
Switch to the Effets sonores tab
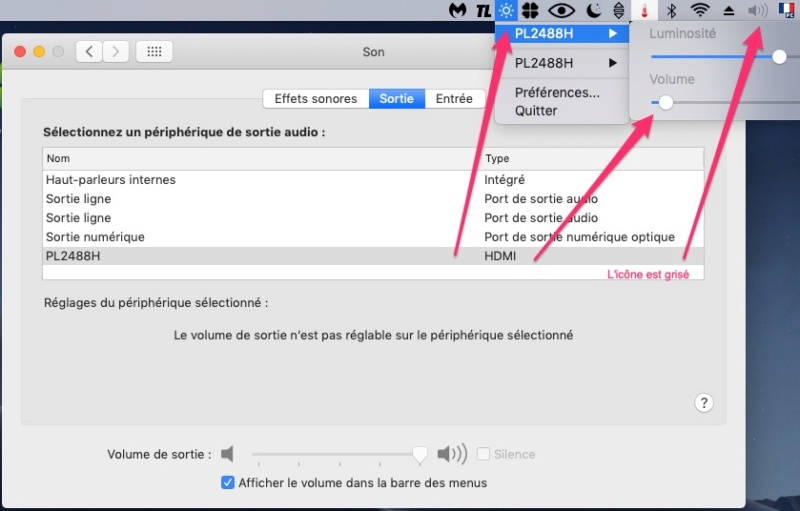click(316, 98)
